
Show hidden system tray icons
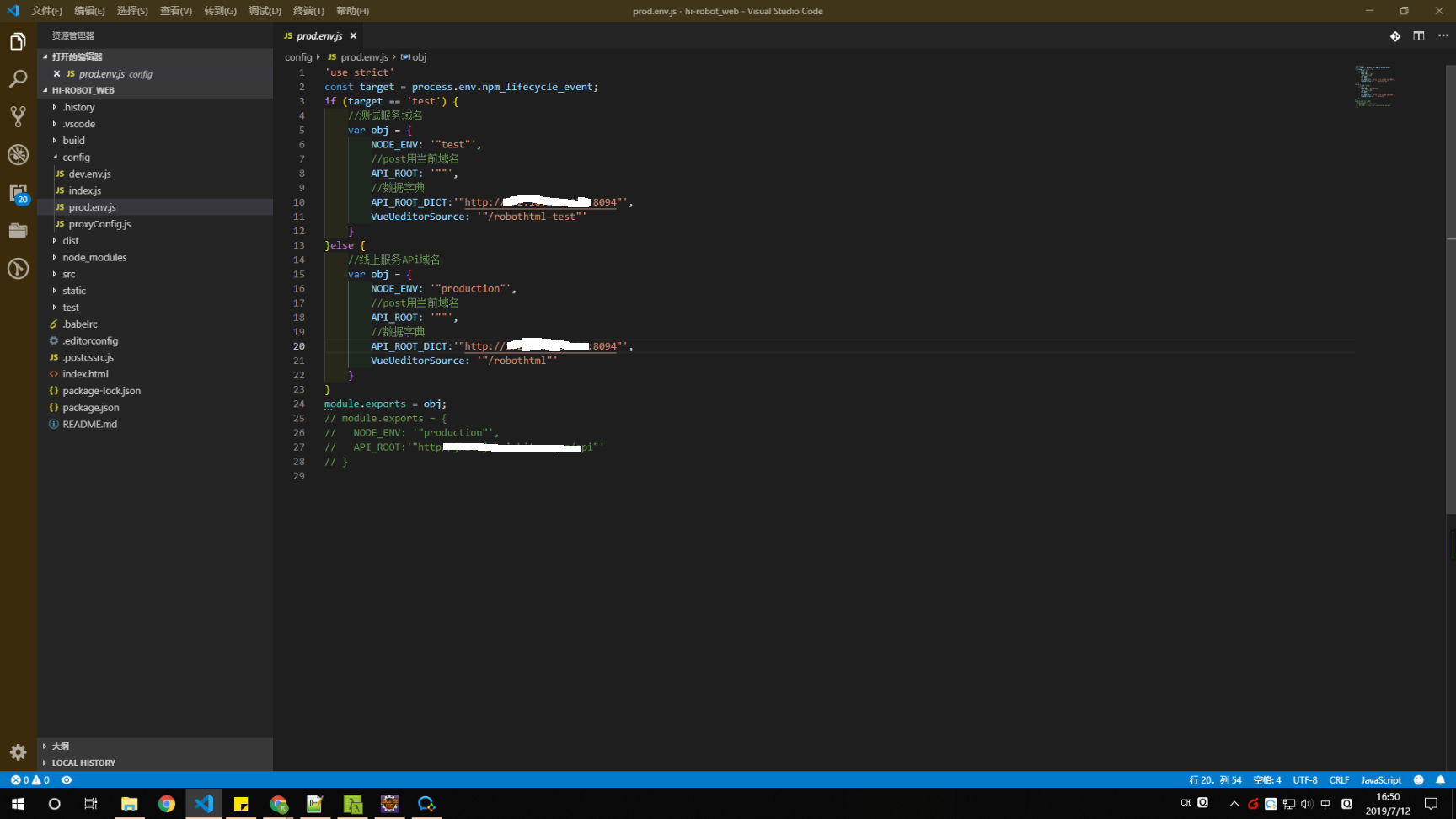(1234, 804)
